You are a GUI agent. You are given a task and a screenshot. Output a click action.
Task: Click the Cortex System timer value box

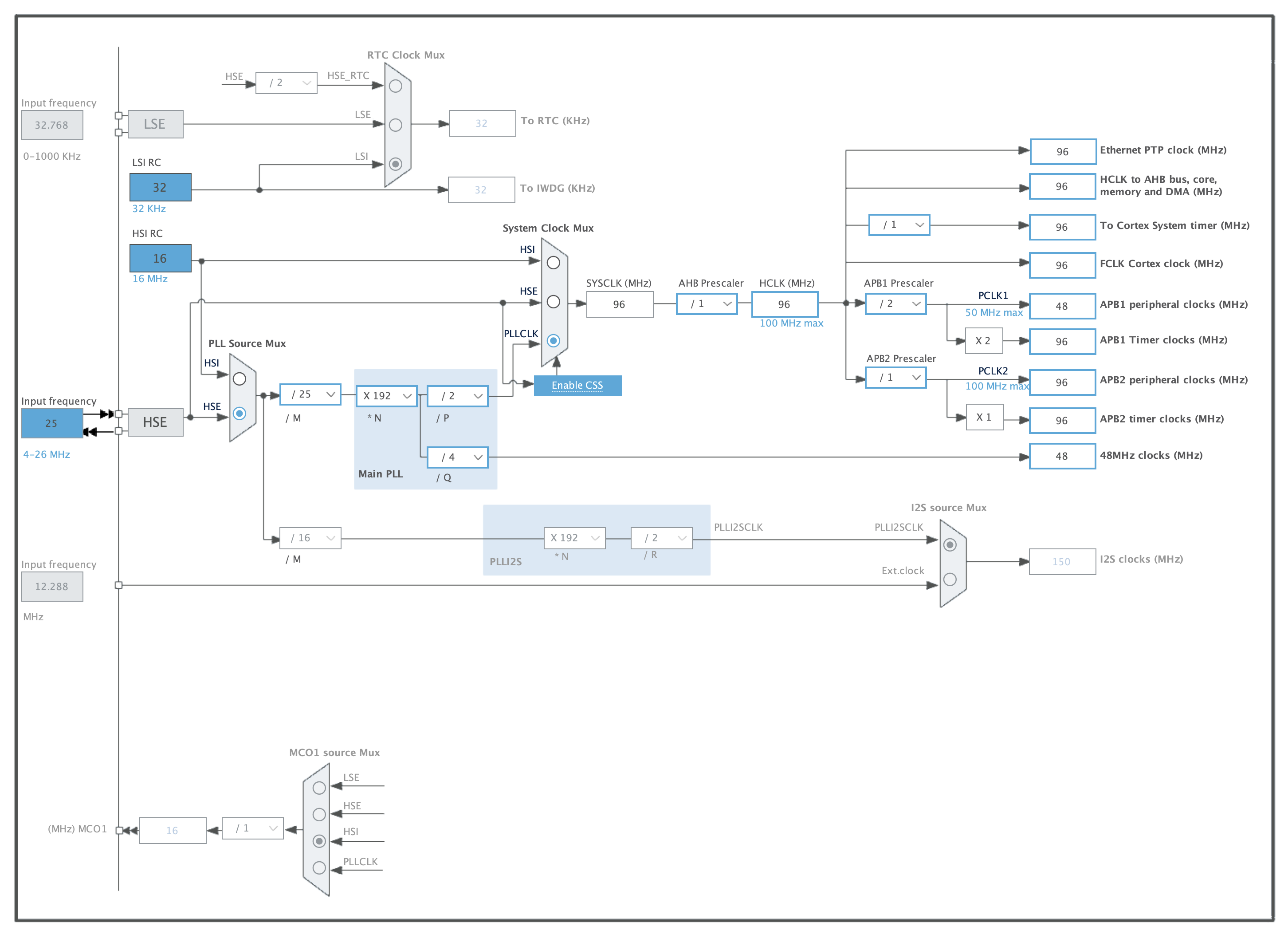click(x=1063, y=227)
